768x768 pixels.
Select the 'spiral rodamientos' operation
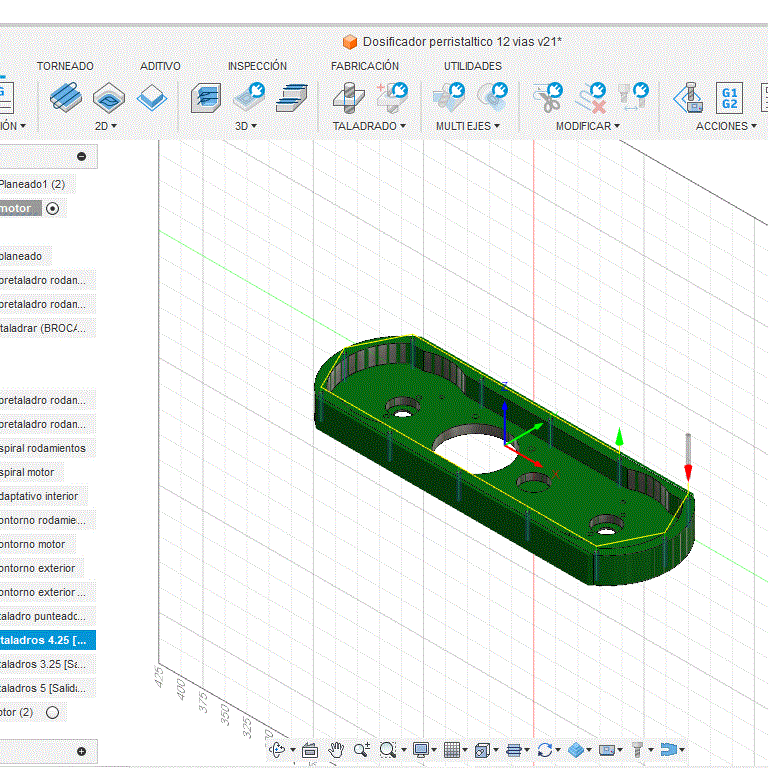coord(43,448)
